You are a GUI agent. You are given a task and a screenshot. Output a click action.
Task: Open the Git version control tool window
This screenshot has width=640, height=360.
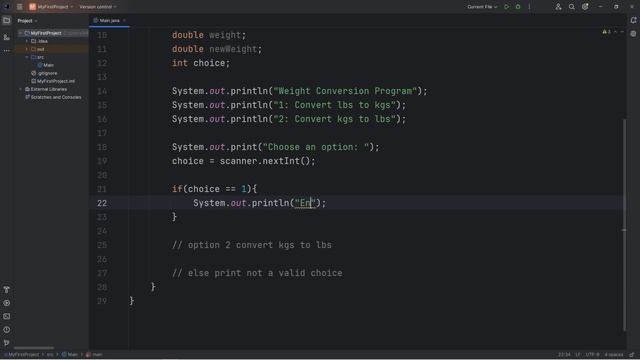[x=7, y=343]
